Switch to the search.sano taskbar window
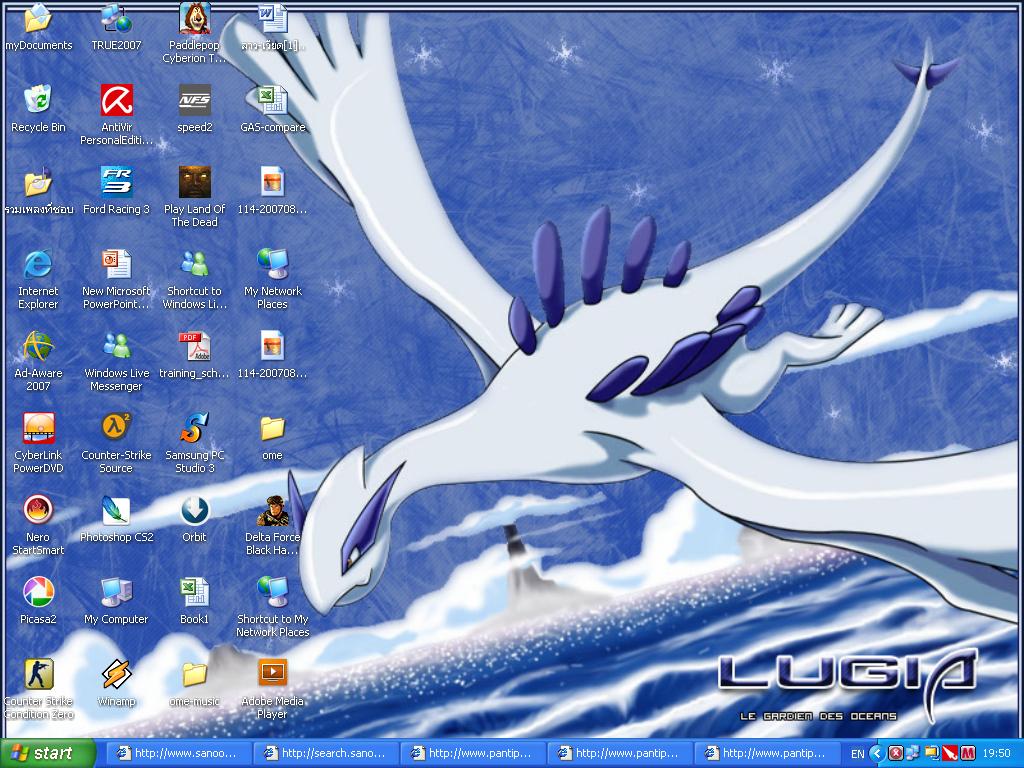Screen dimensions: 1024x768 325,753
